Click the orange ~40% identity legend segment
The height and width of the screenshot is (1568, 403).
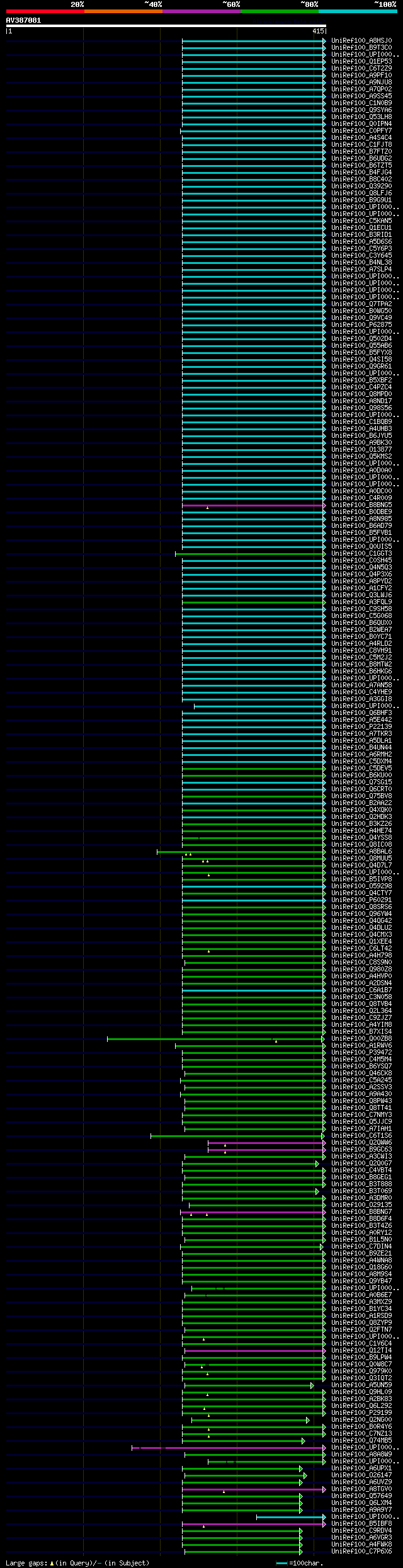tap(123, 11)
